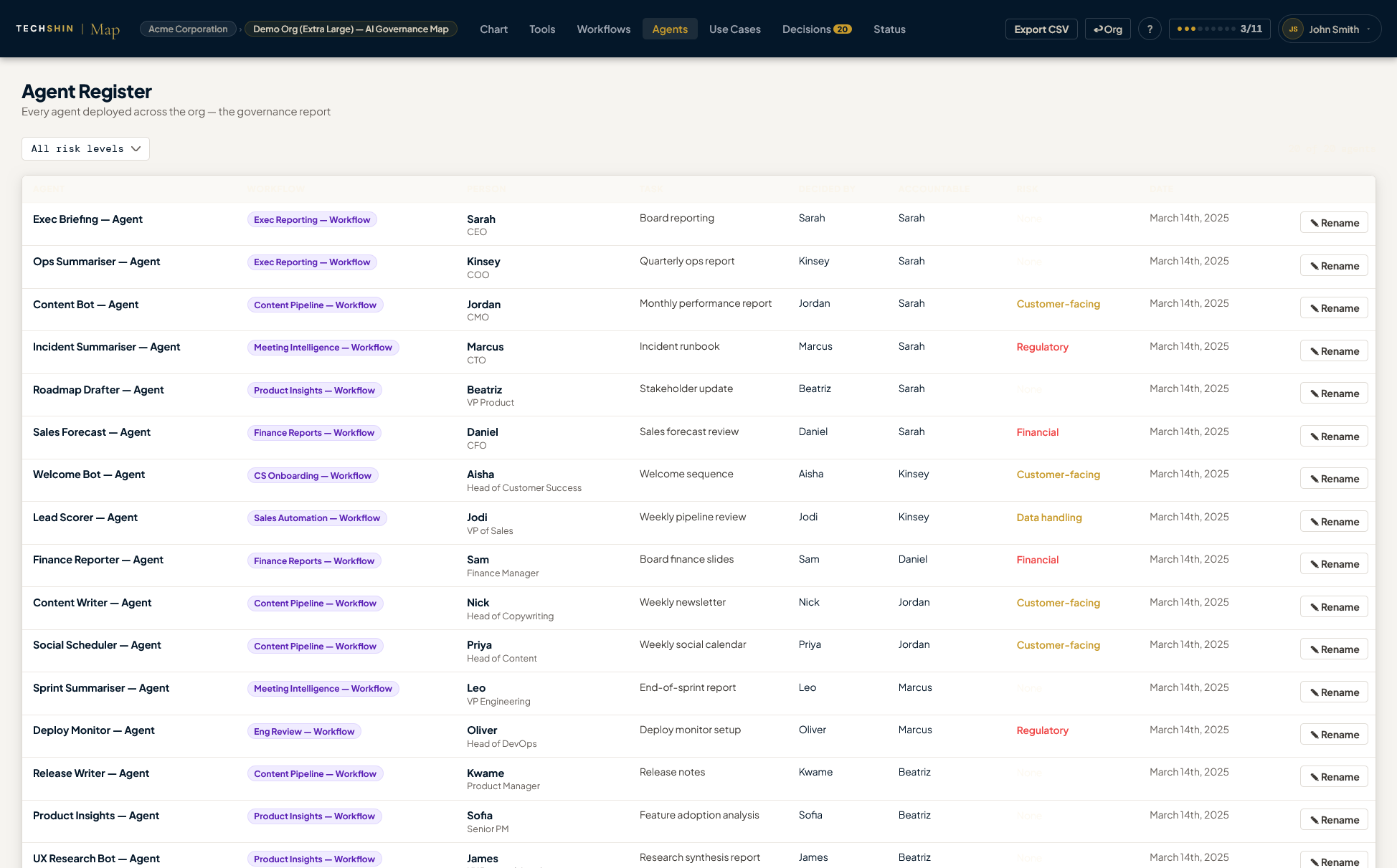The width and height of the screenshot is (1397, 868).
Task: Click the 3/11 progress dots indicator
Action: tap(1220, 29)
